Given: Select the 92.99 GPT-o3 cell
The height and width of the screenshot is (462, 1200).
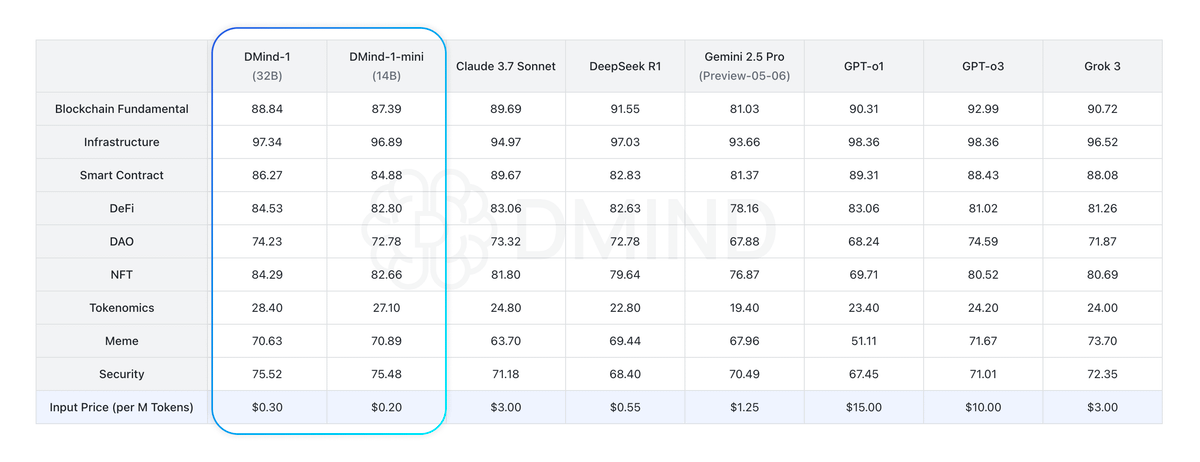Looking at the screenshot, I should (983, 108).
